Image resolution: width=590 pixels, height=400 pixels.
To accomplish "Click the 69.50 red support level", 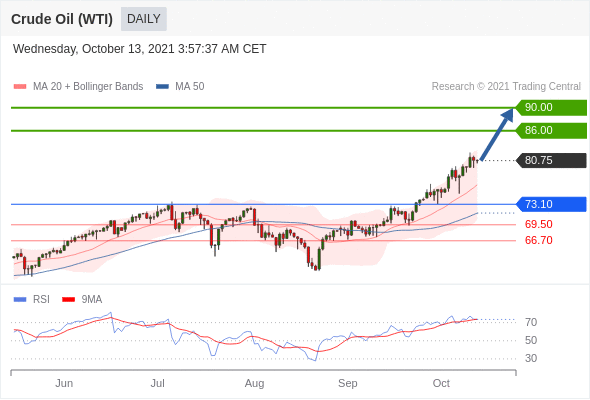I will (x=538, y=224).
